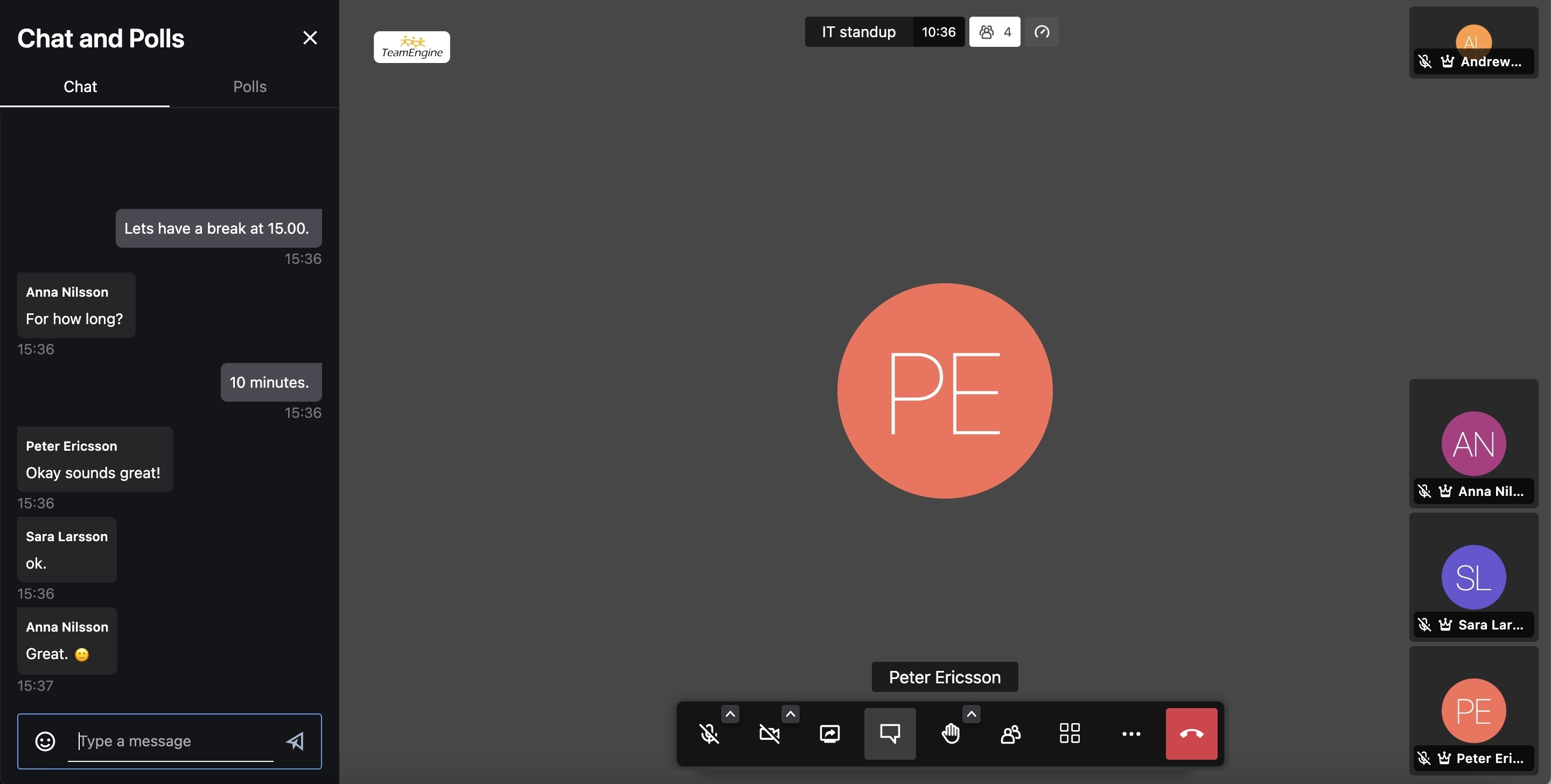Click the large PE avatar

coord(945,391)
